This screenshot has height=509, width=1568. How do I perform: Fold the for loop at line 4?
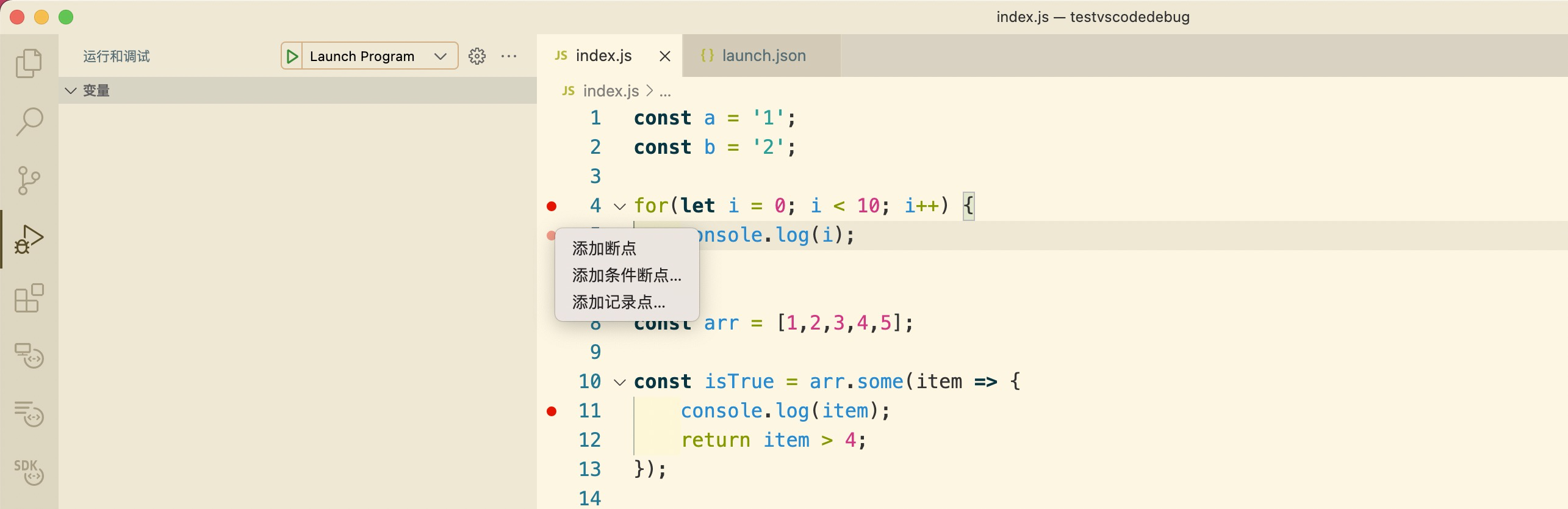[620, 206]
